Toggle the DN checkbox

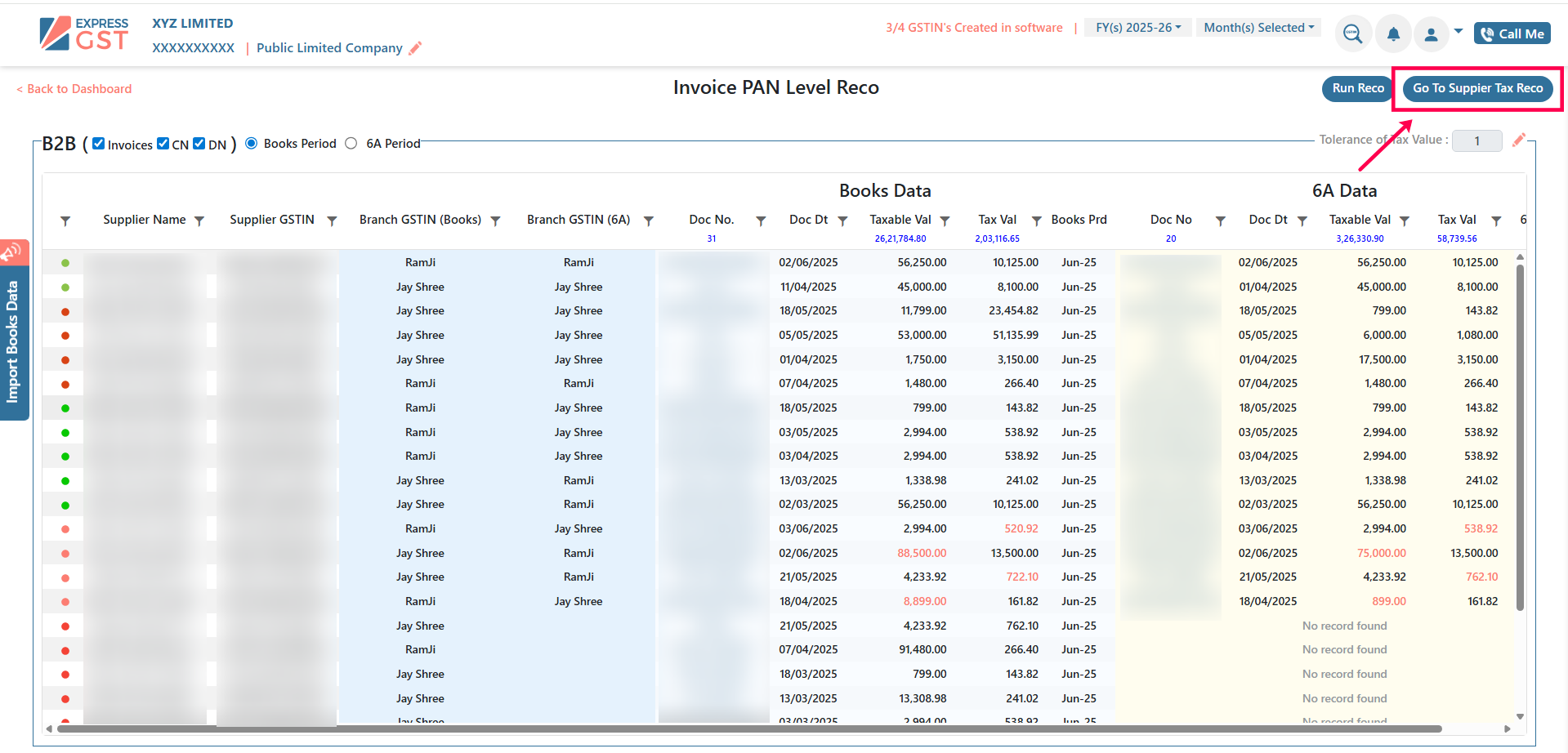(x=199, y=144)
